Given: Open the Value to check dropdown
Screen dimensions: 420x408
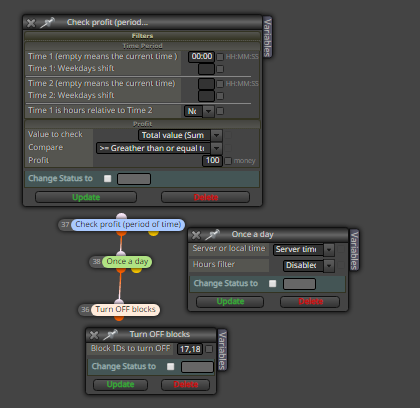Looking at the screenshot, I should point(180,135).
